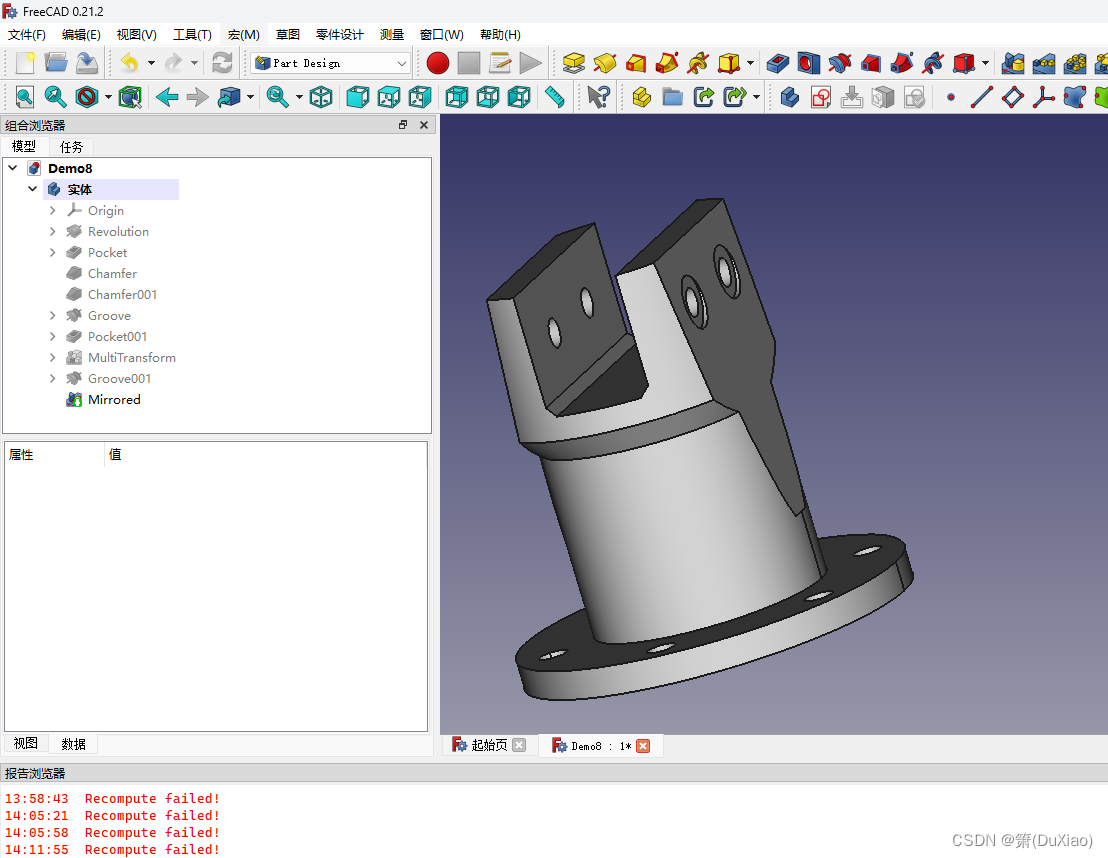The height and width of the screenshot is (858, 1108).
Task: Open the Part Design workbench dropdown
Action: 330,63
